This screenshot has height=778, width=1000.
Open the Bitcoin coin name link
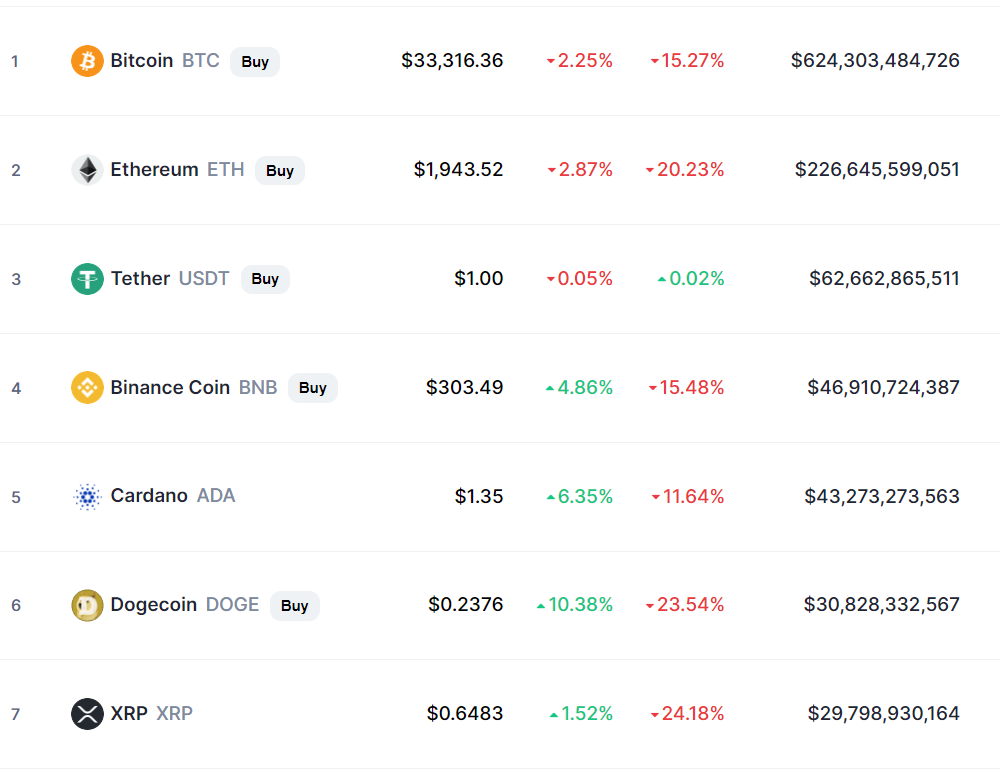click(x=142, y=61)
